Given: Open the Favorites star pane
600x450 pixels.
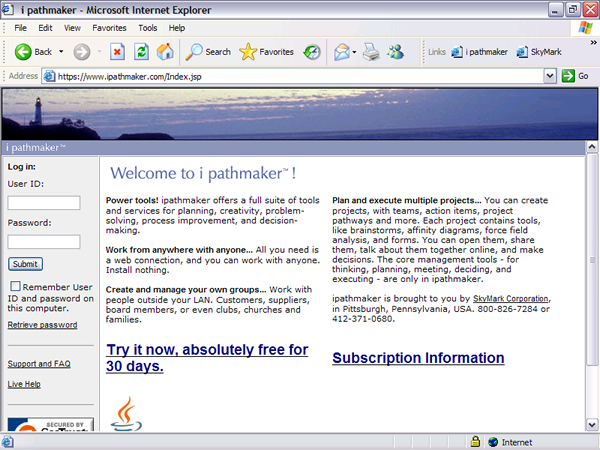Looking at the screenshot, I should pyautogui.click(x=266, y=52).
